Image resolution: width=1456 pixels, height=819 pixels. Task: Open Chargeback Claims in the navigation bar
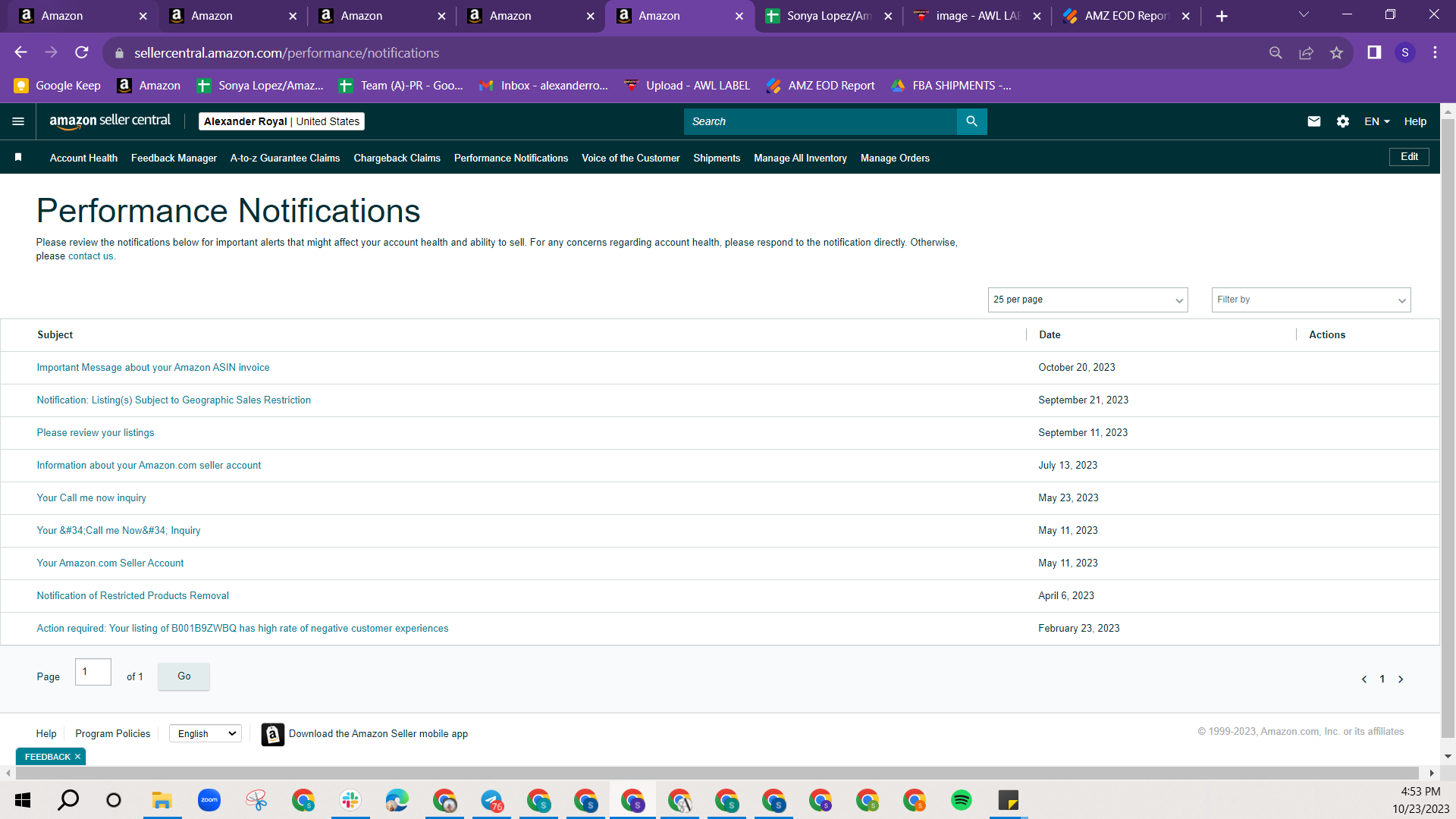click(397, 158)
